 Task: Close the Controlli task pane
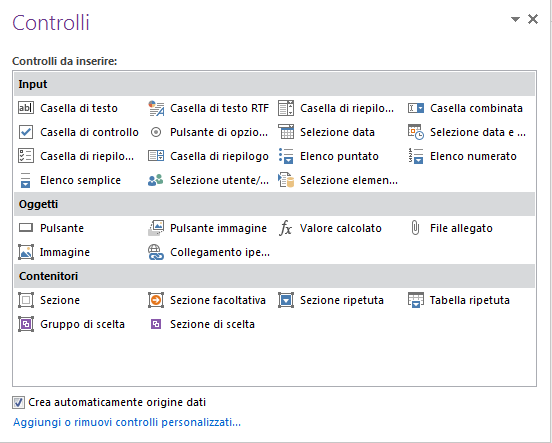(533, 19)
